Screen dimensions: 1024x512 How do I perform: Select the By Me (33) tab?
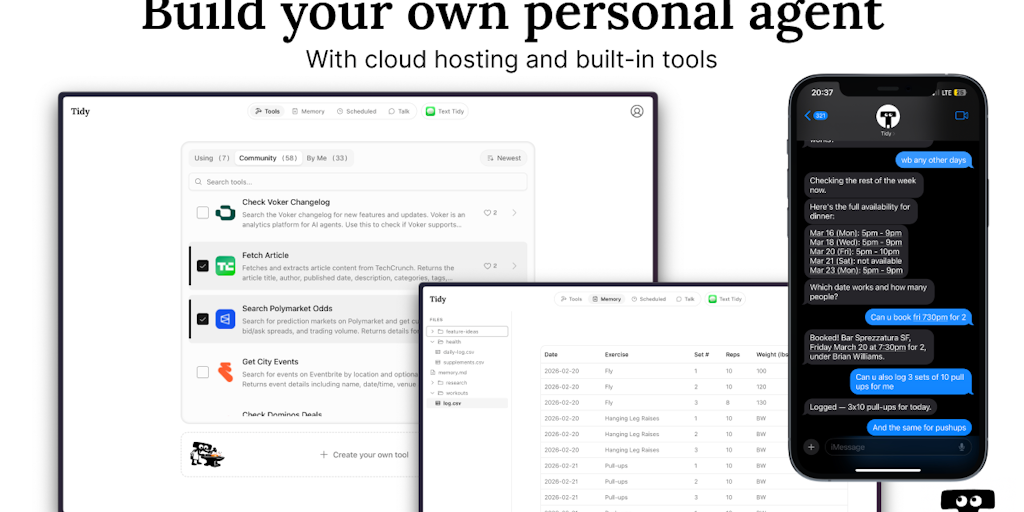click(x=327, y=158)
